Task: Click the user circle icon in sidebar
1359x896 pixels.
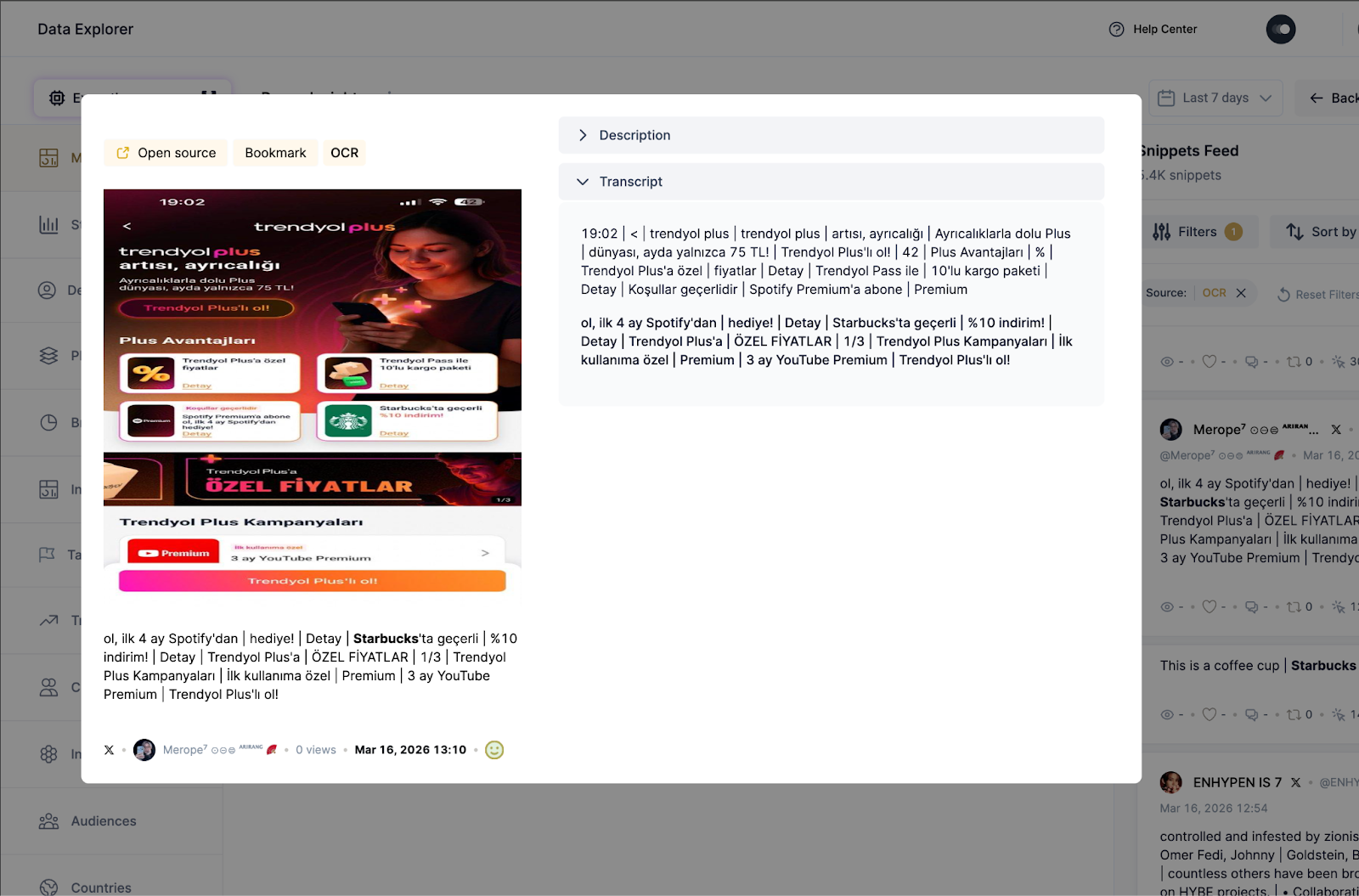Action: point(47,290)
